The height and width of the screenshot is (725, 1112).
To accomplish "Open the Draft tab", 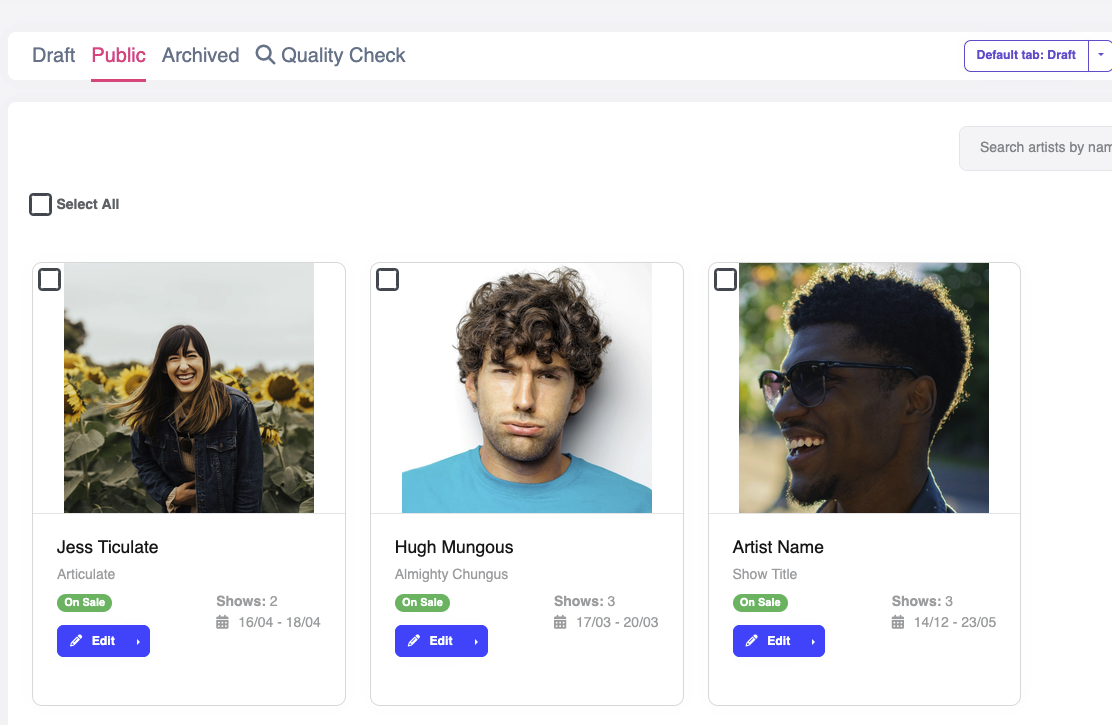I will coord(53,55).
